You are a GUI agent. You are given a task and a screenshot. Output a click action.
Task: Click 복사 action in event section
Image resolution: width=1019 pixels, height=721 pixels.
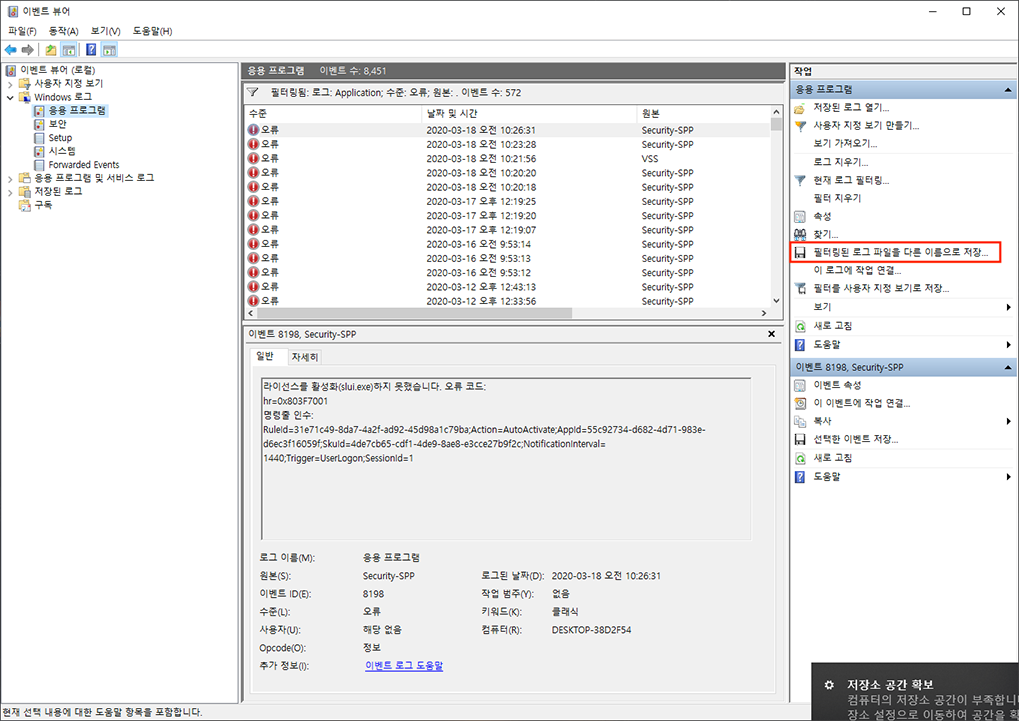(822, 421)
